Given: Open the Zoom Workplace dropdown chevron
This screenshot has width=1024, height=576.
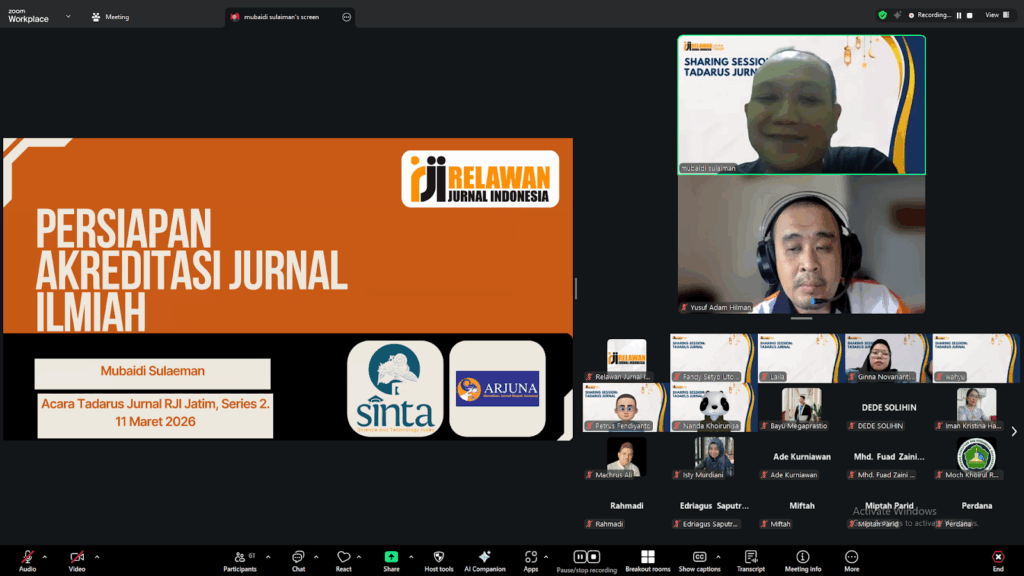Looking at the screenshot, I should pos(68,16).
